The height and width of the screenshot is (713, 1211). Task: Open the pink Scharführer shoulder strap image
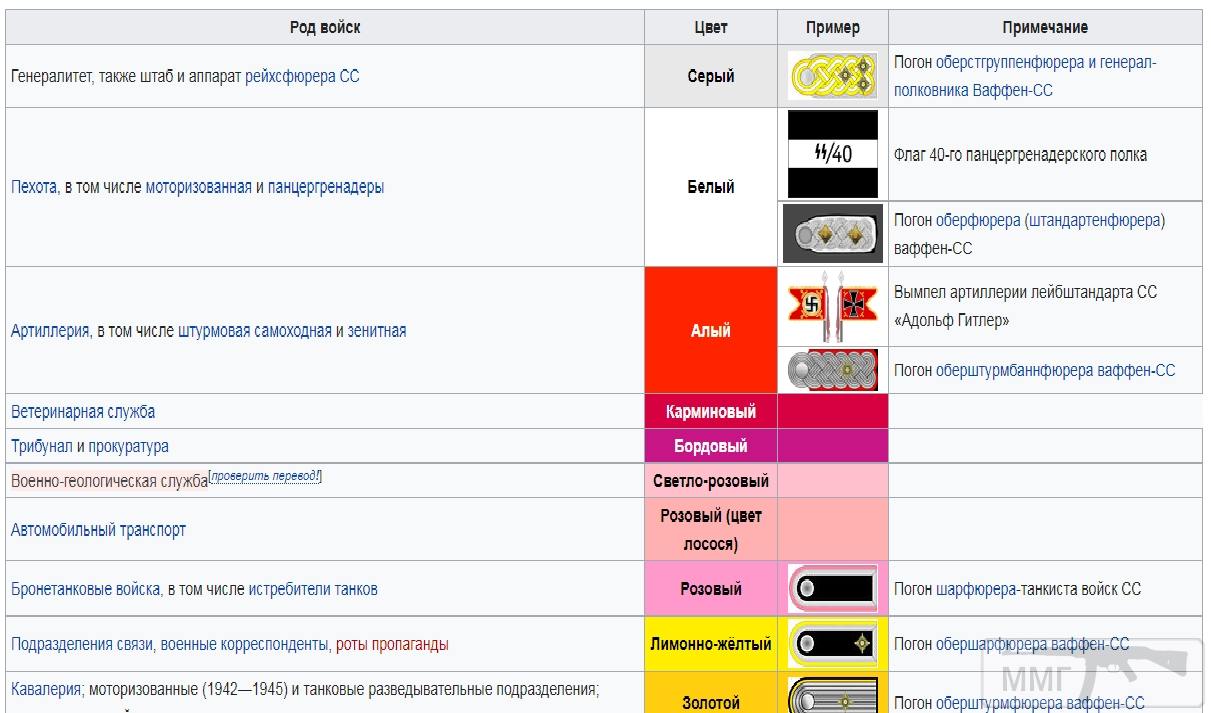point(832,589)
